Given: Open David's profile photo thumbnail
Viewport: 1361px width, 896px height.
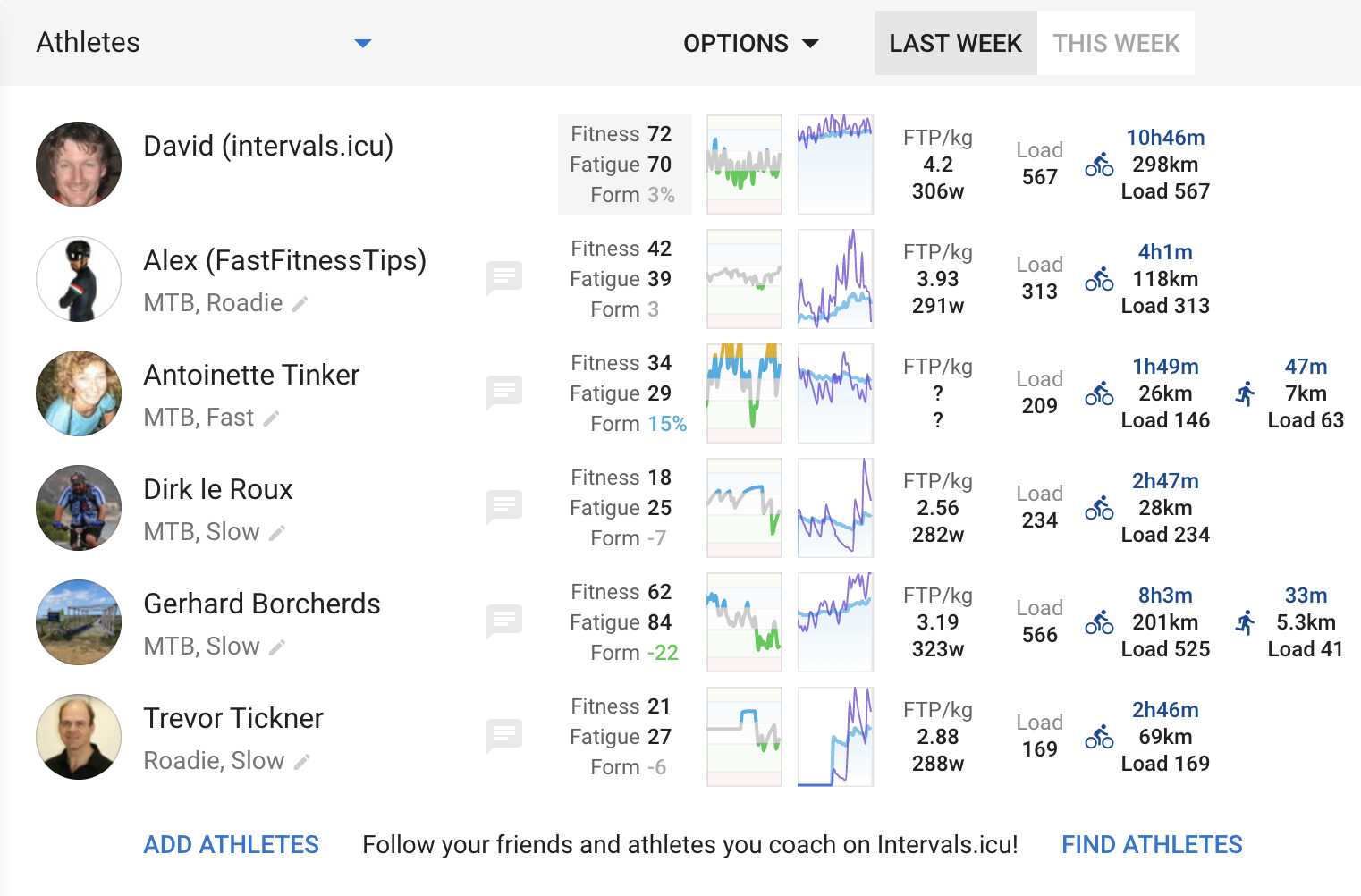Looking at the screenshot, I should point(79,165).
